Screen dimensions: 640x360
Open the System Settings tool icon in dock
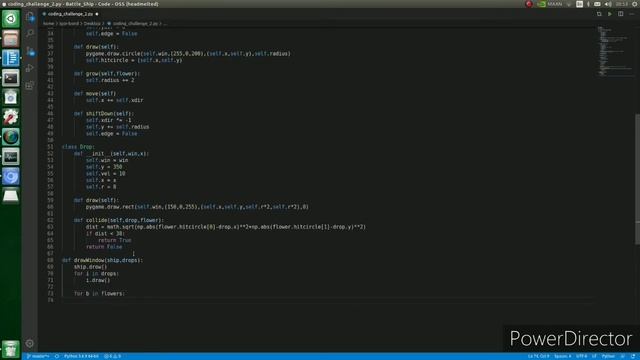coord(11,117)
